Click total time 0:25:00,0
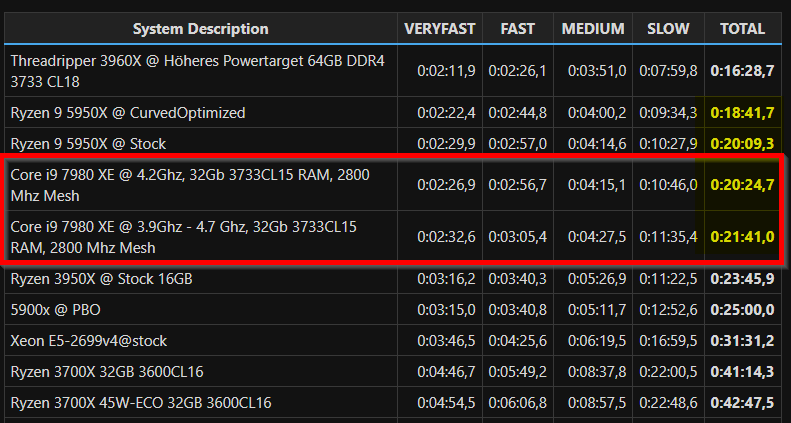The height and width of the screenshot is (423, 791). pyautogui.click(x=742, y=310)
